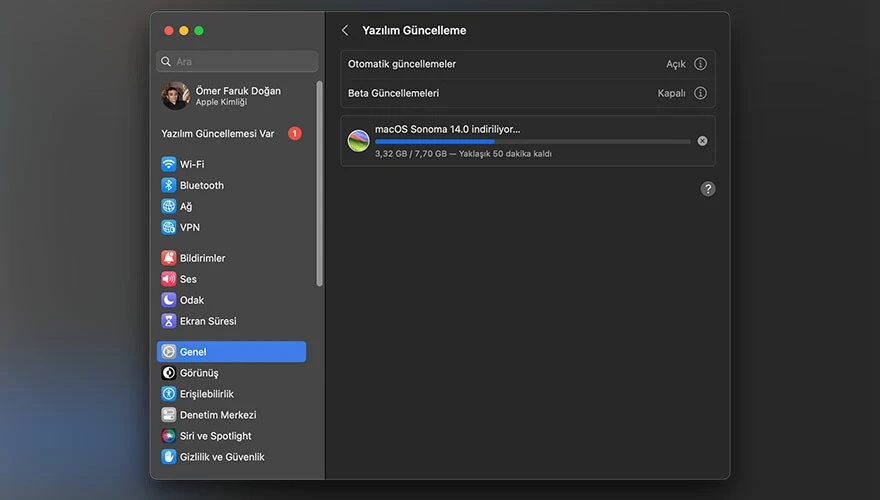880x500 pixels.
Task: Click the Yazılım Güncelleme title
Action: tap(414, 30)
